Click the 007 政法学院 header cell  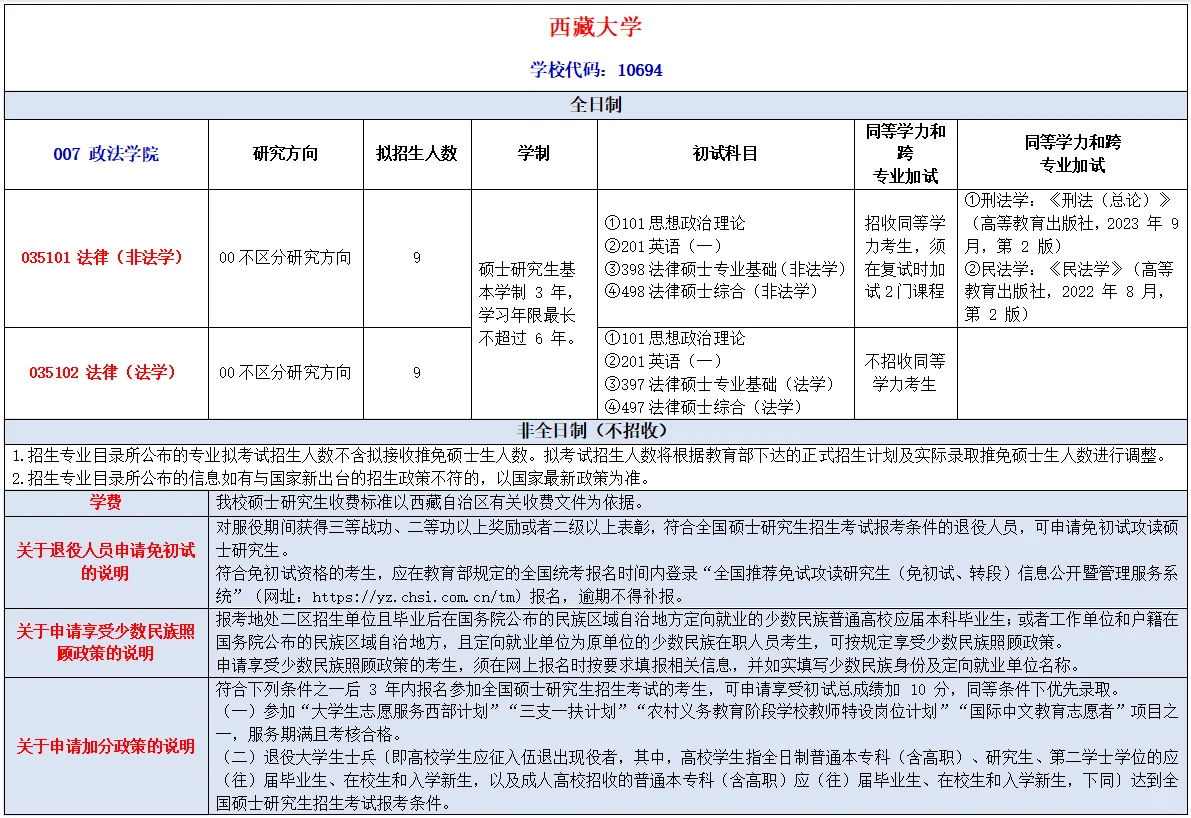click(106, 154)
